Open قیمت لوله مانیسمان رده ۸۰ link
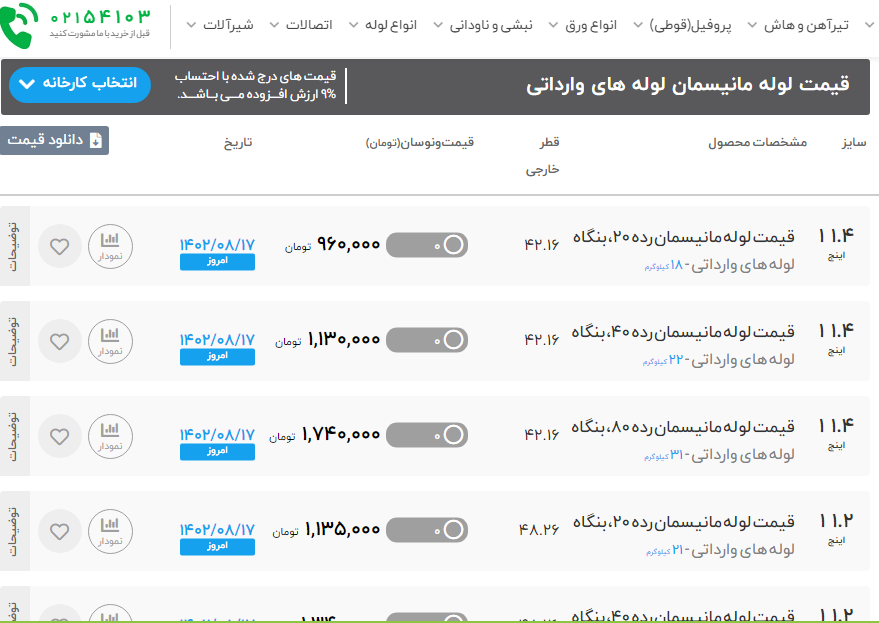 coord(683,427)
